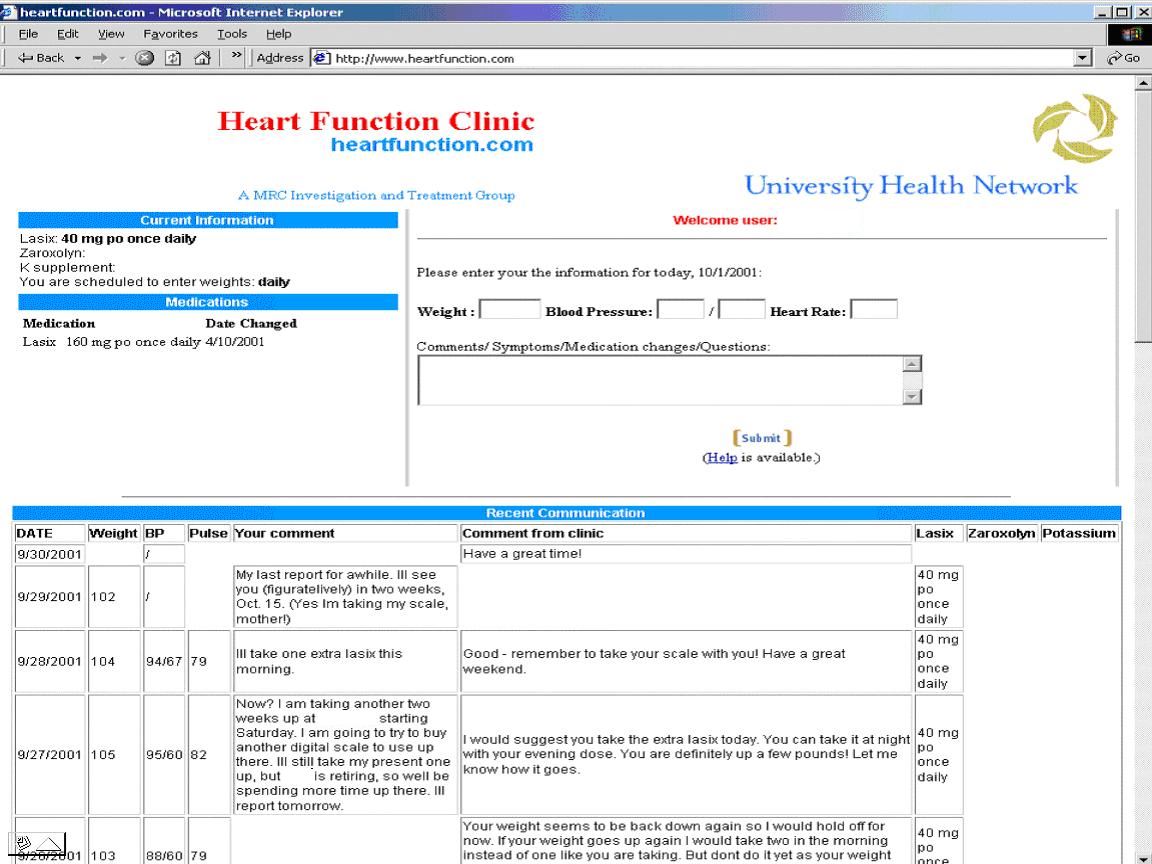Click the Weight input field
This screenshot has width=1152, height=864.
pyautogui.click(x=509, y=310)
